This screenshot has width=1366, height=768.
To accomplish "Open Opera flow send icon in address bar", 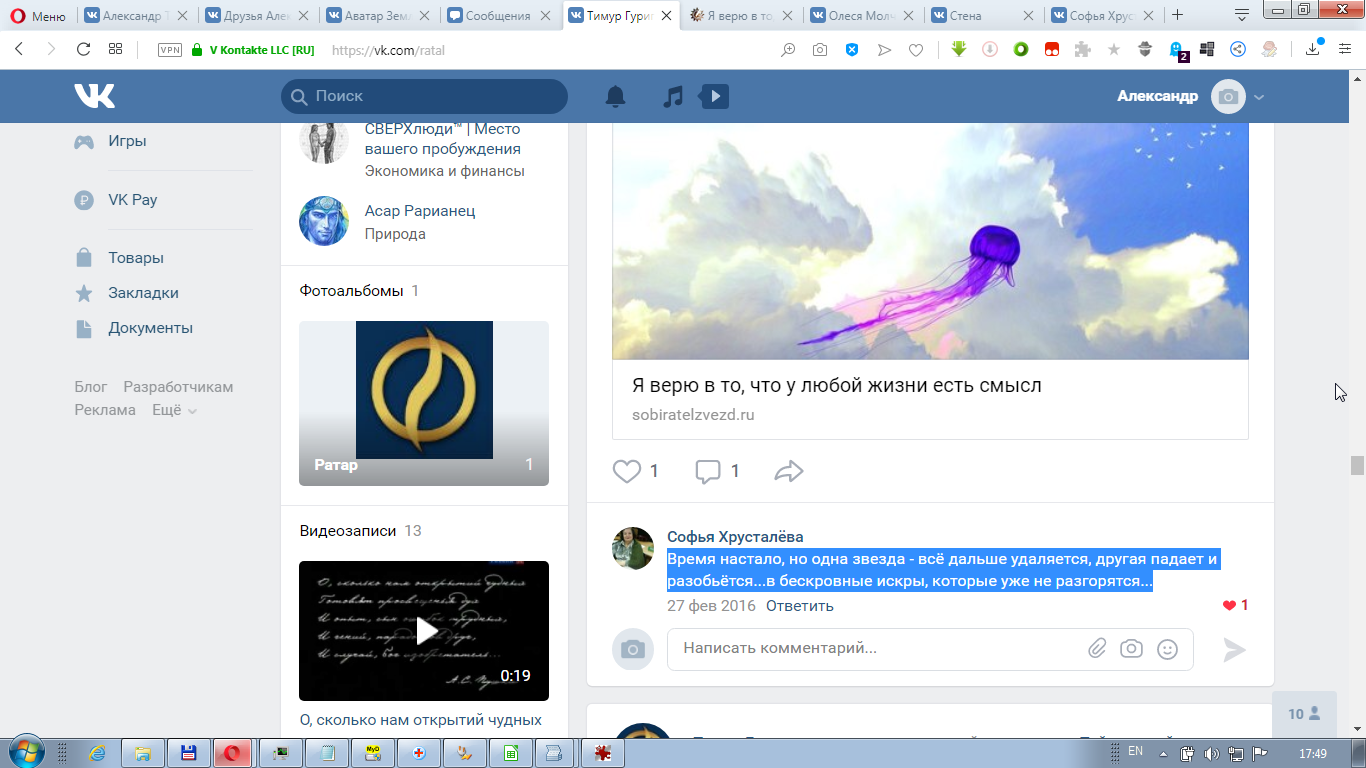I will [x=884, y=50].
